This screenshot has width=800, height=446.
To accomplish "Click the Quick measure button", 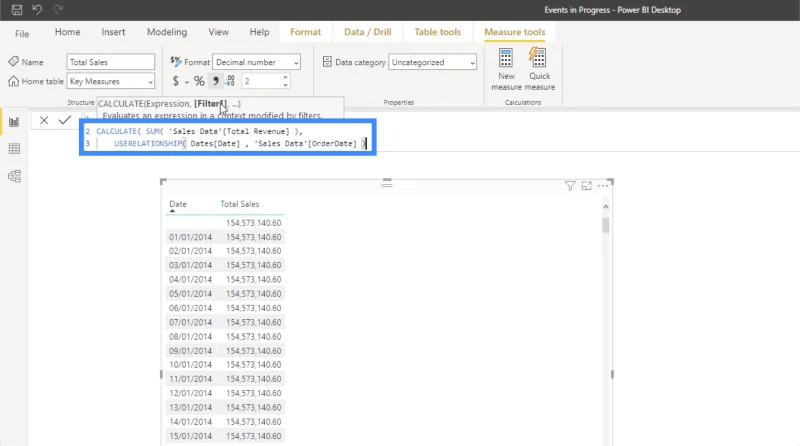I will pyautogui.click(x=539, y=69).
